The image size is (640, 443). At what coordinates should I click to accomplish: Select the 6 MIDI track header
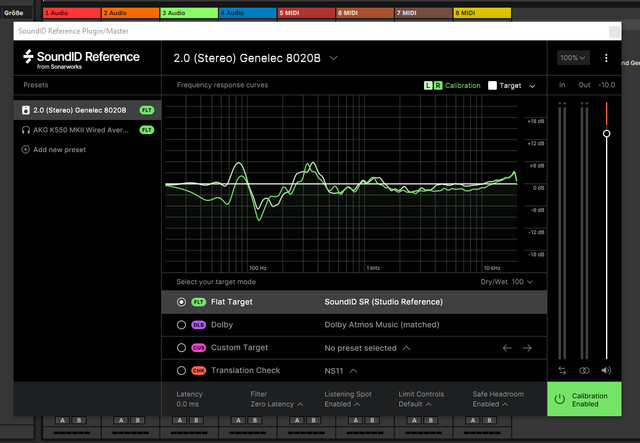coord(365,13)
